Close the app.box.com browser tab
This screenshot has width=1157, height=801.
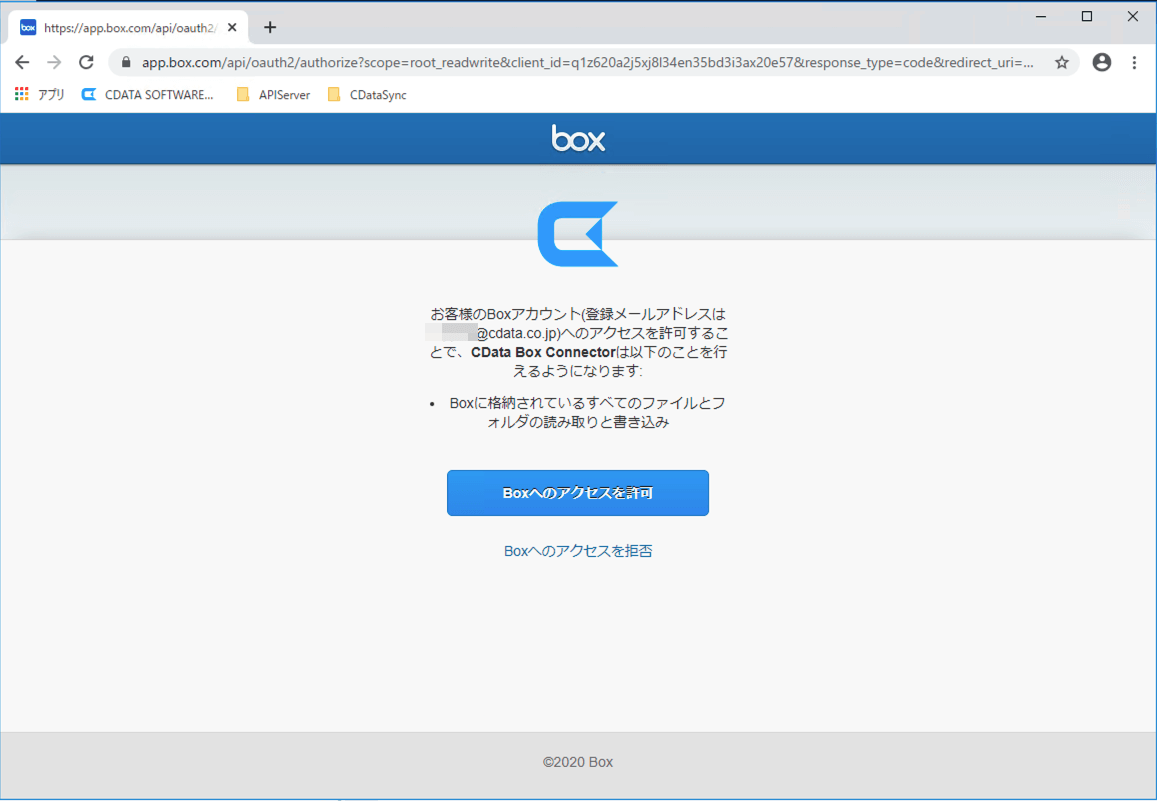[232, 27]
